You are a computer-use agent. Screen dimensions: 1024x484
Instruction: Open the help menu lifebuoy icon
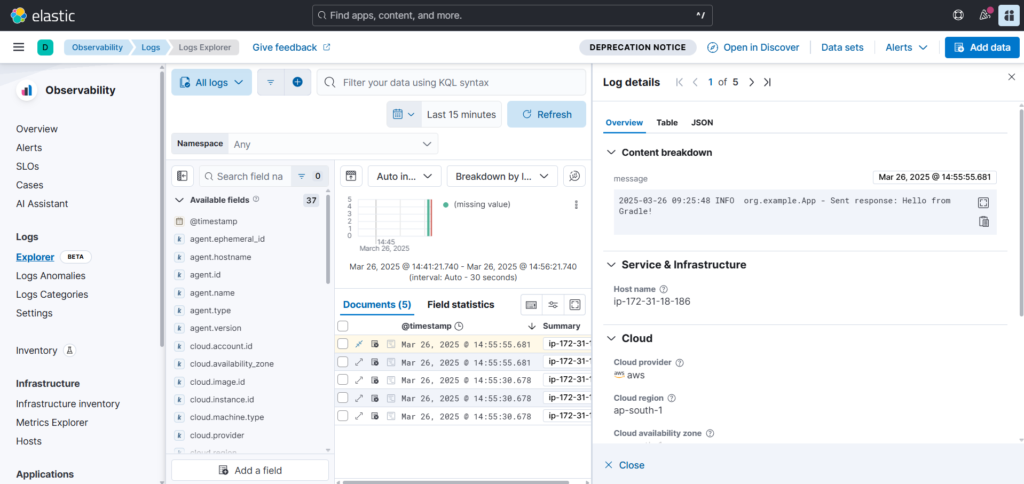(x=958, y=15)
